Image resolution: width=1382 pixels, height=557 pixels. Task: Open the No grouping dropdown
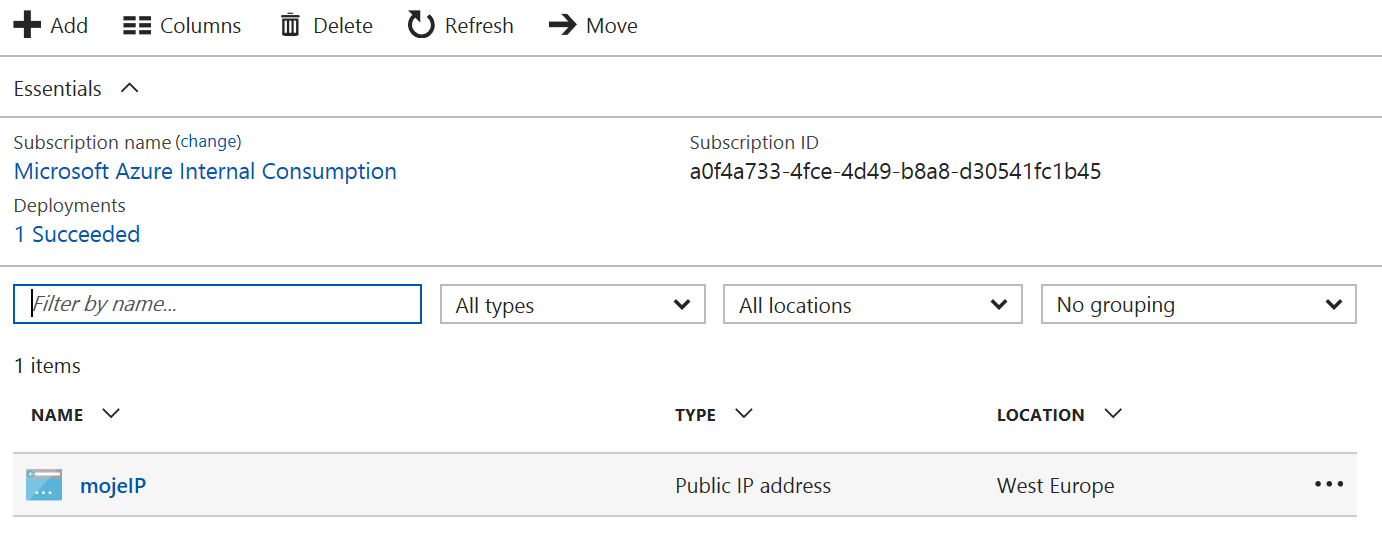[1199, 304]
